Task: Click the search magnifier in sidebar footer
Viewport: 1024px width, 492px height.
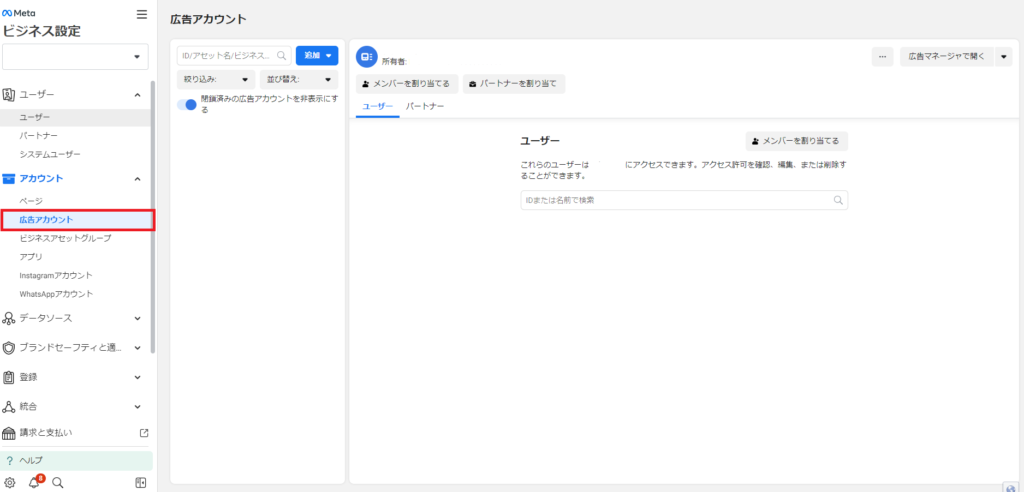Action: coord(58,482)
